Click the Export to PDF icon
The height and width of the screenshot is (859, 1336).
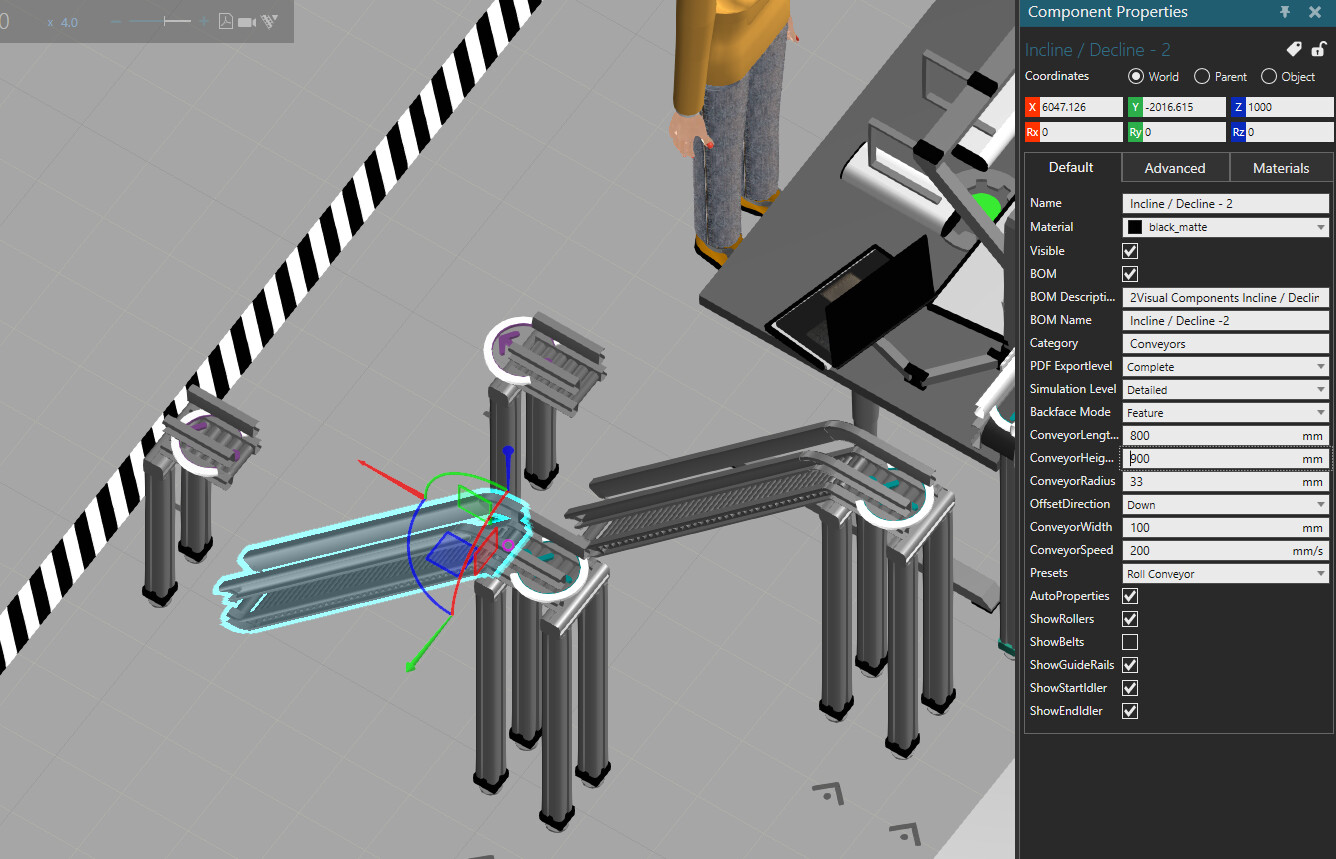[226, 21]
